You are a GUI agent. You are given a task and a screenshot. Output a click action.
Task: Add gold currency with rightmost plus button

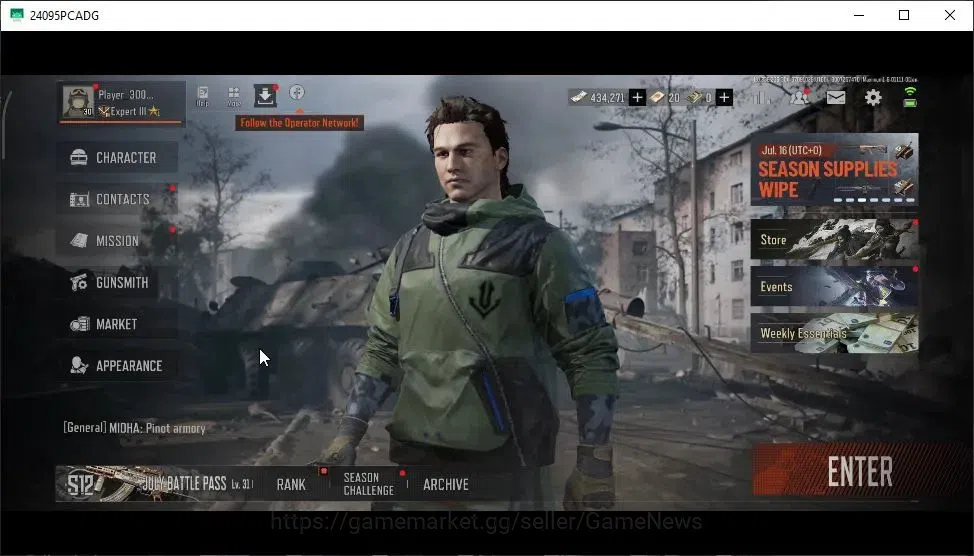click(x=724, y=98)
